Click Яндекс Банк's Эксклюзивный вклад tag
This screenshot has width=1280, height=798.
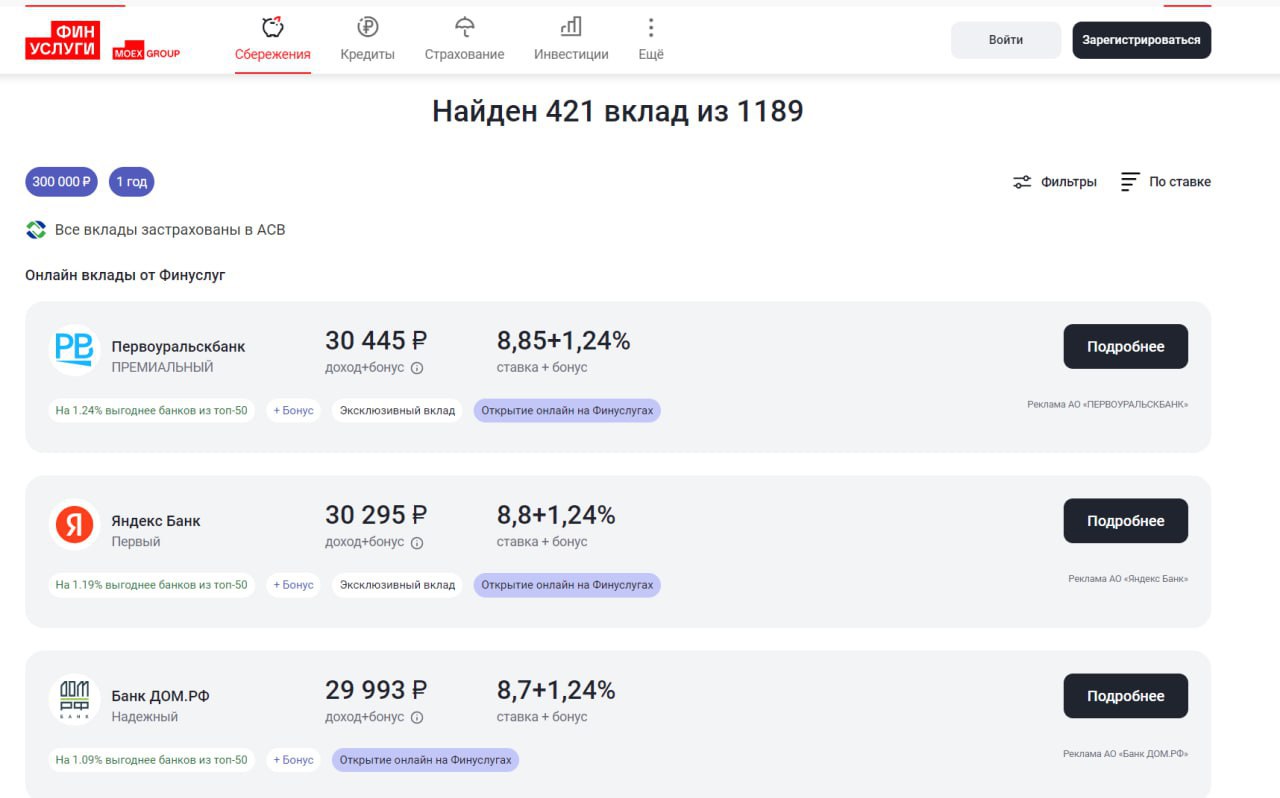(x=397, y=585)
